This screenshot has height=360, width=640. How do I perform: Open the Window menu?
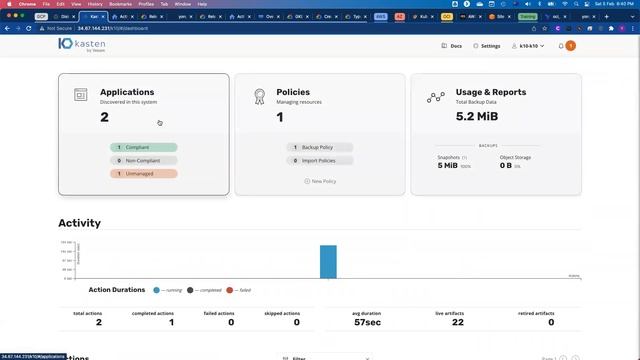click(182, 4)
